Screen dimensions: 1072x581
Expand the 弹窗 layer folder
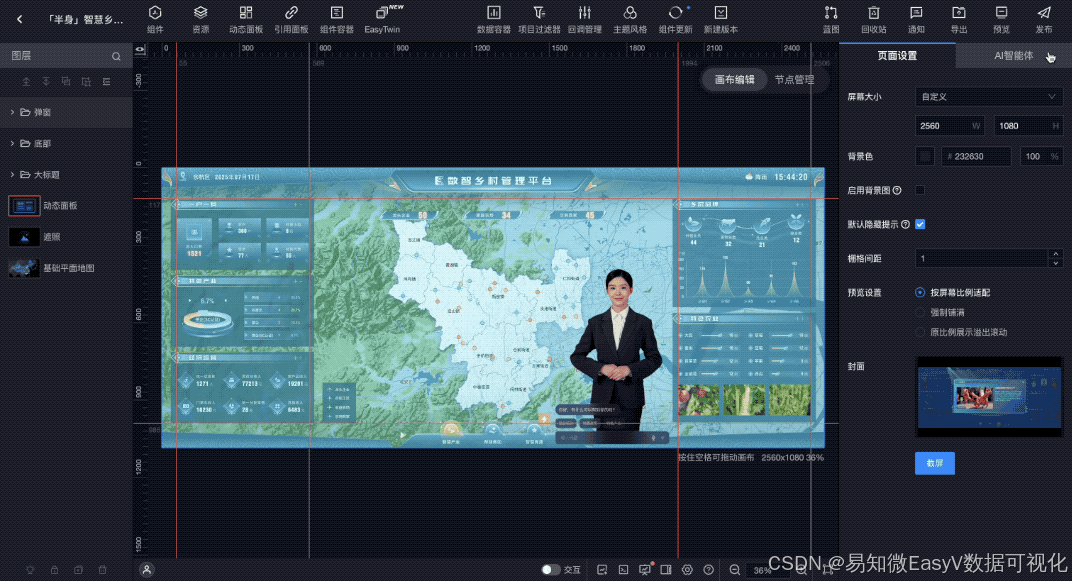click(12, 112)
